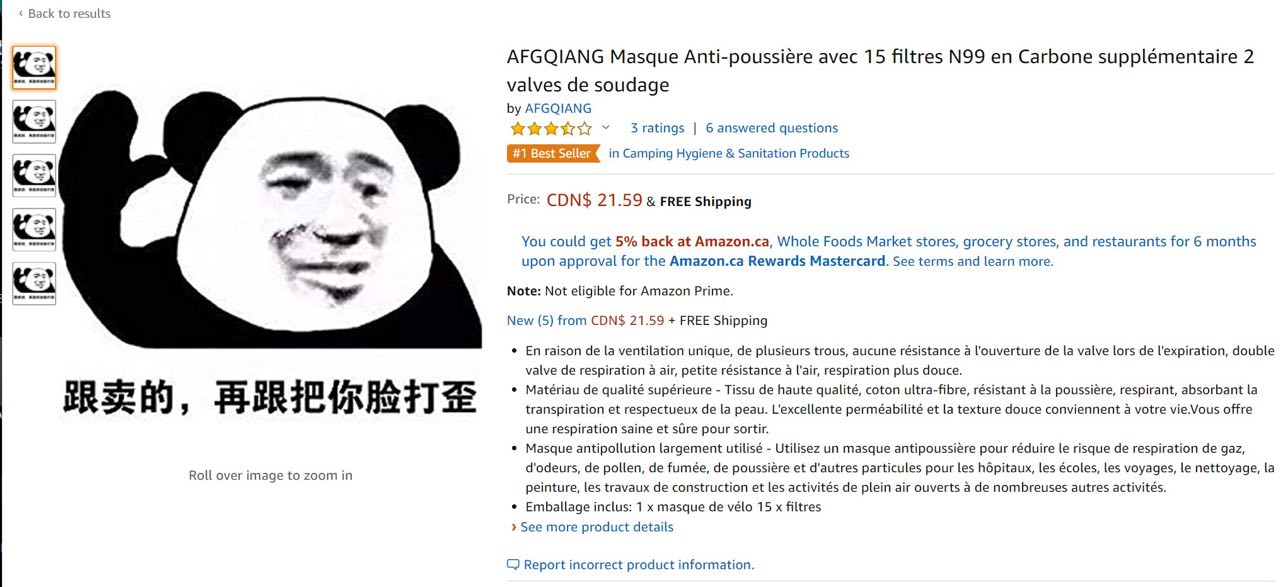Click 'New (5) from CDN$ 21.59' offers link

pos(585,321)
